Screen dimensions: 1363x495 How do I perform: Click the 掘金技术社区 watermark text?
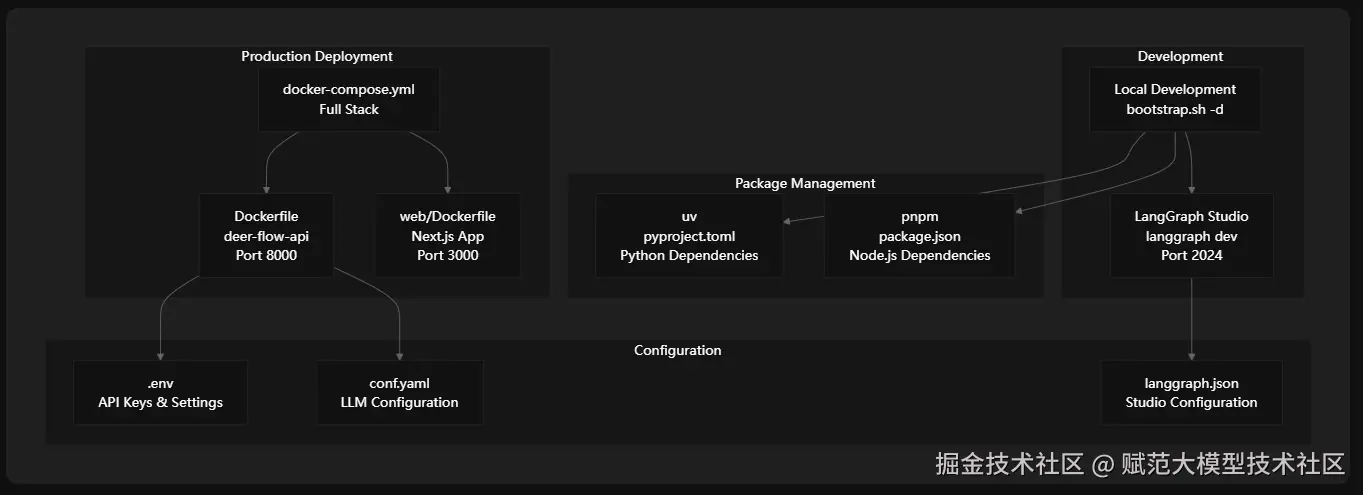tap(1010, 464)
